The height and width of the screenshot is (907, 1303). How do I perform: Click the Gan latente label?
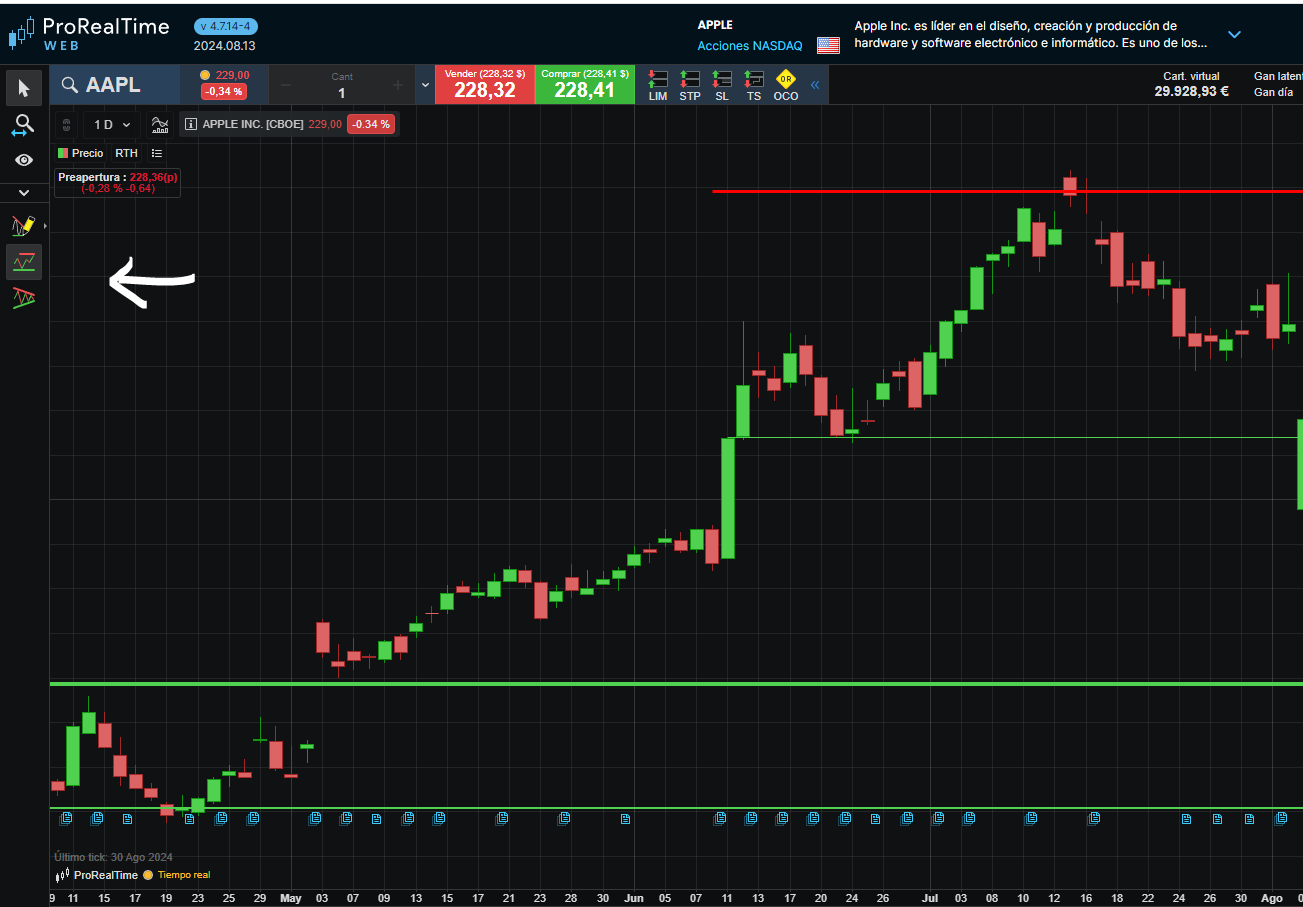click(1278, 76)
